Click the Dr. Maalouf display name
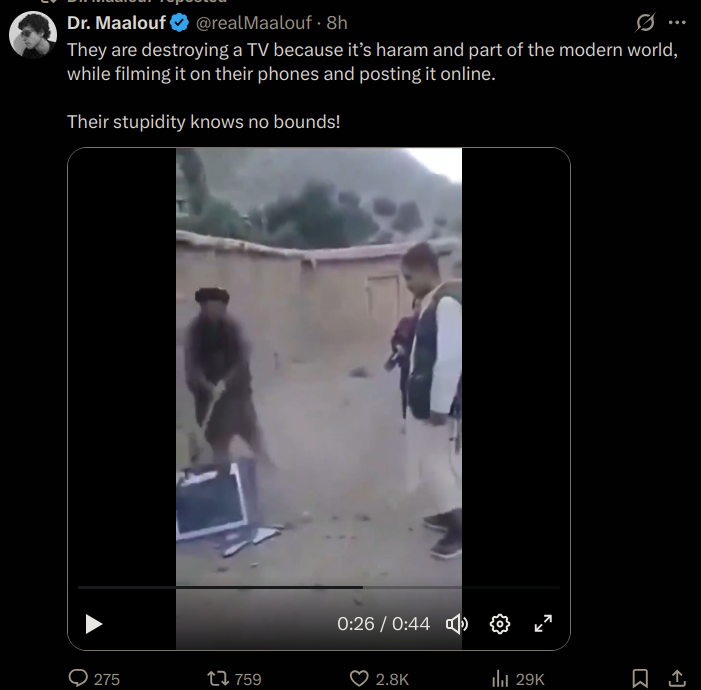Image resolution: width=701 pixels, height=690 pixels. [116, 23]
